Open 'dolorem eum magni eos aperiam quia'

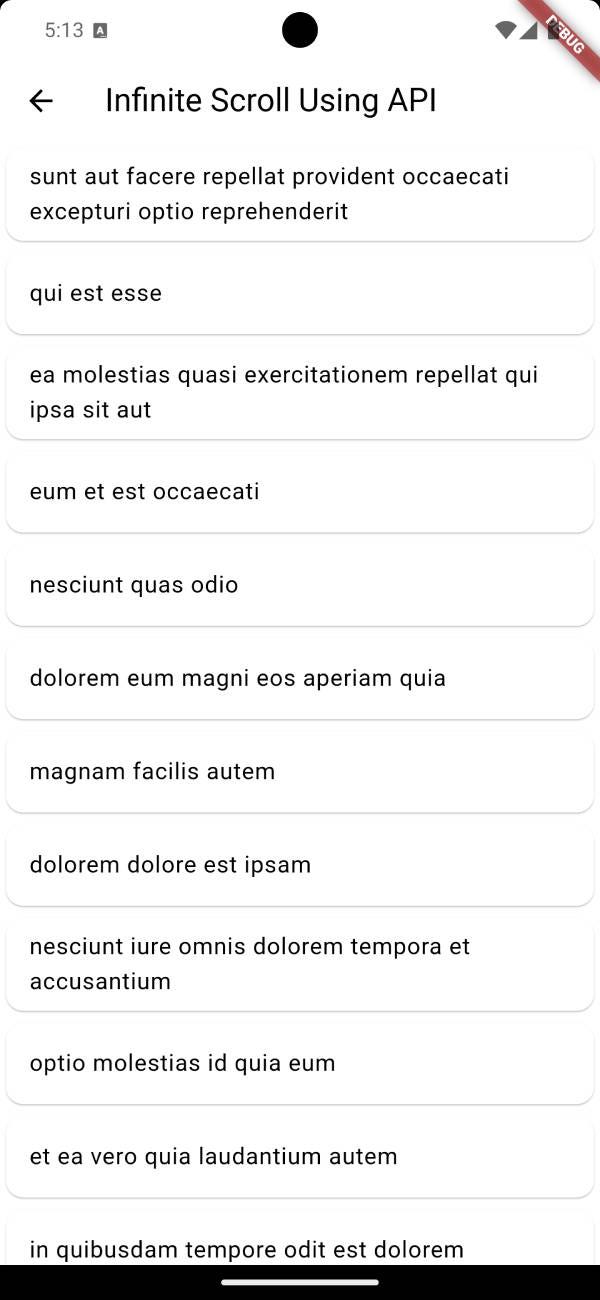click(x=300, y=677)
